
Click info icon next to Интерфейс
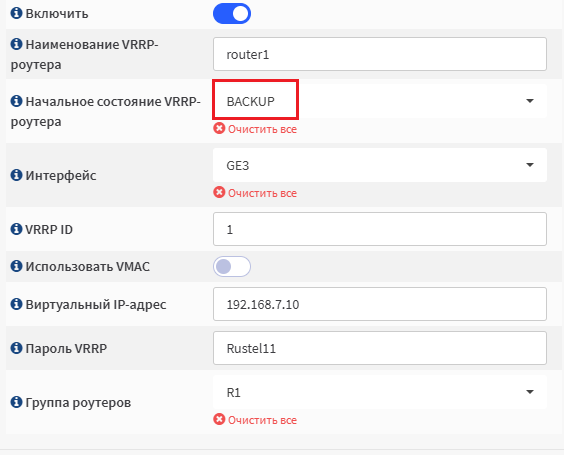tap(16, 175)
